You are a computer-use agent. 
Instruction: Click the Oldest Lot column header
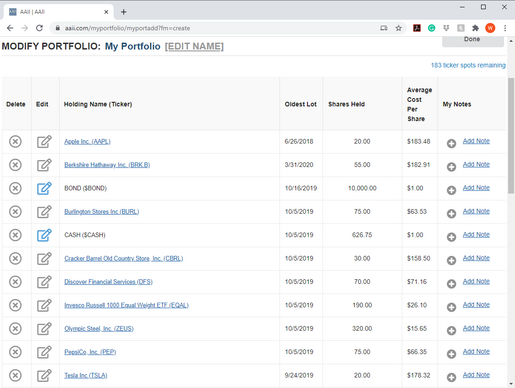pos(300,104)
